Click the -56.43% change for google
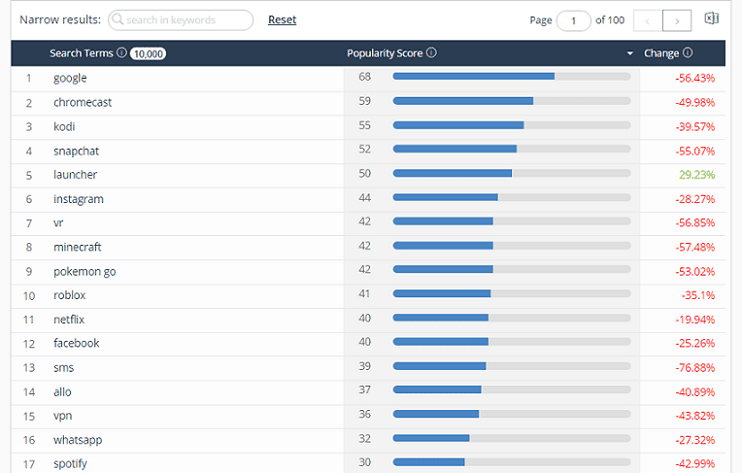The image size is (742, 473). pyautogui.click(x=695, y=79)
